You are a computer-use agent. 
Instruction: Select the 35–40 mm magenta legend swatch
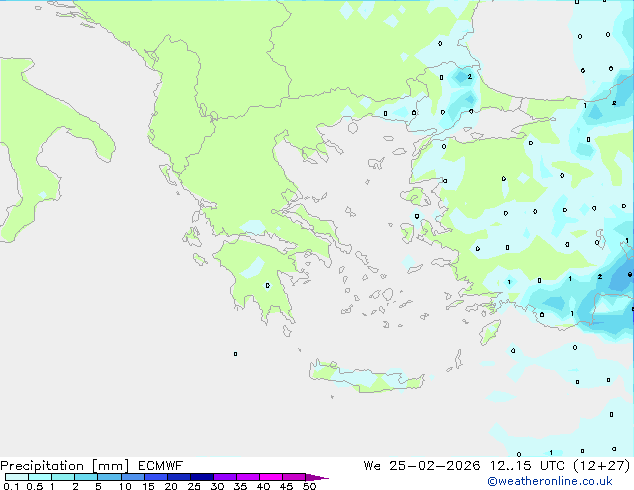[248, 477]
